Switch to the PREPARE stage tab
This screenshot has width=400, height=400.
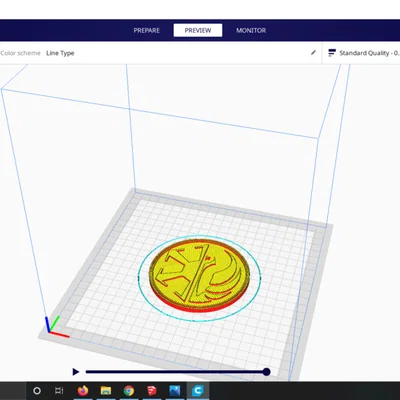147,30
